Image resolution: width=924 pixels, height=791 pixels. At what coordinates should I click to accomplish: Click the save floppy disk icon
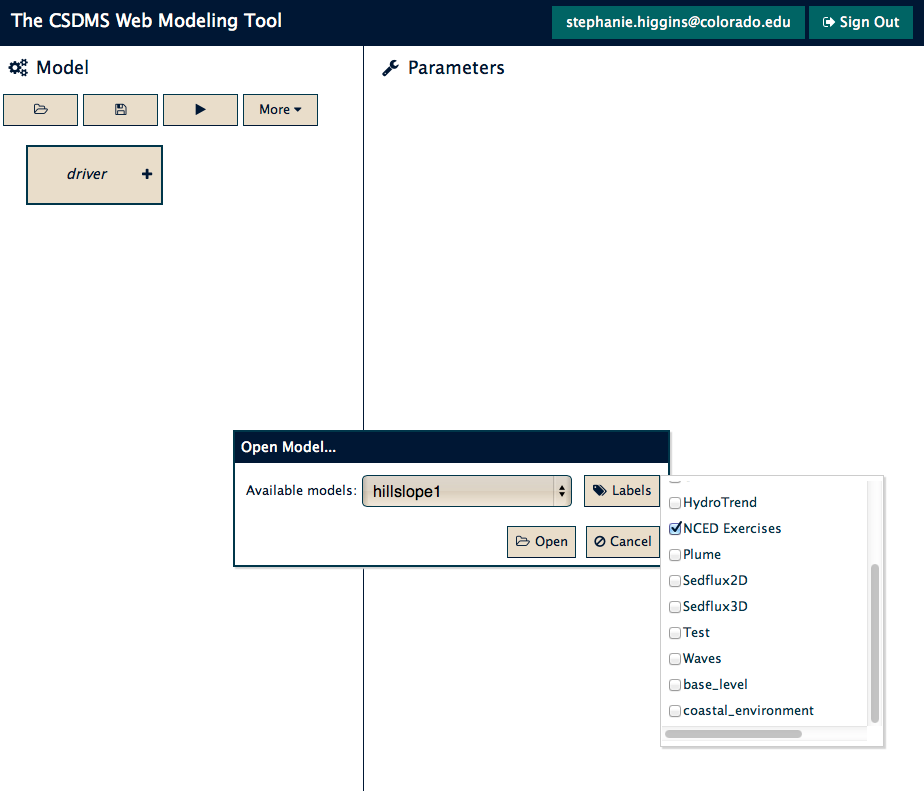point(120,110)
